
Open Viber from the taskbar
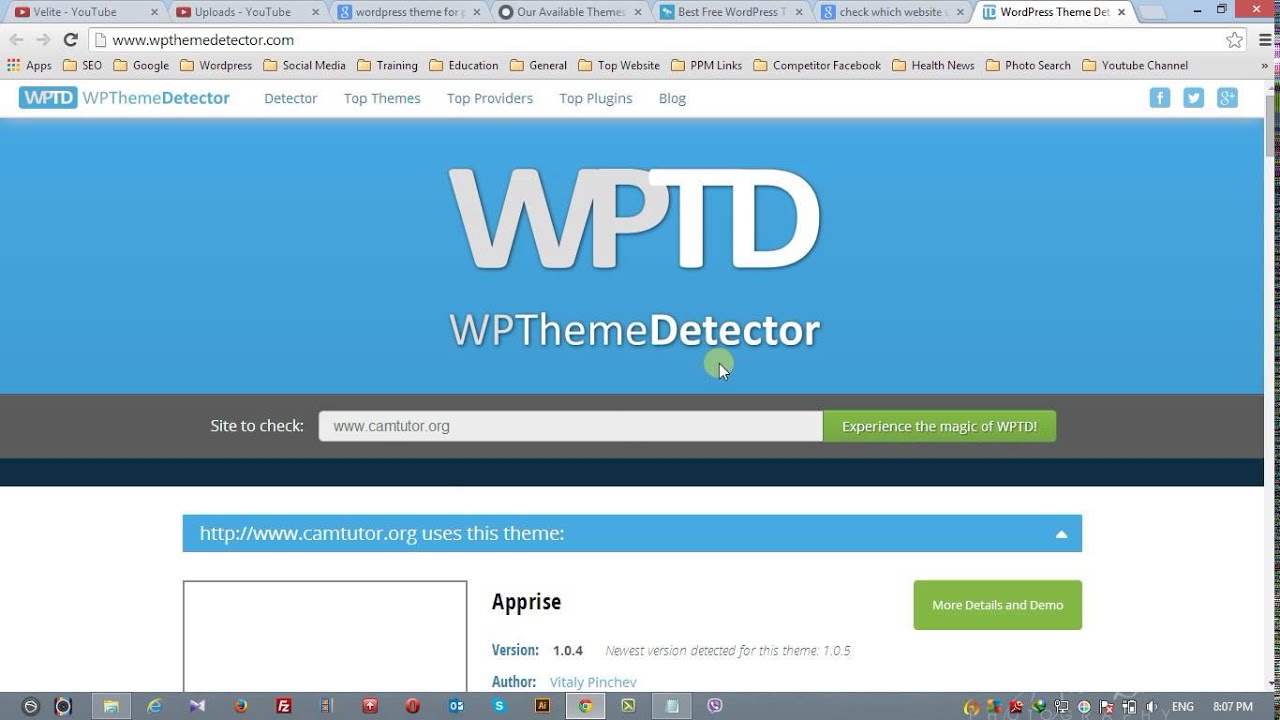pyautogui.click(x=714, y=706)
